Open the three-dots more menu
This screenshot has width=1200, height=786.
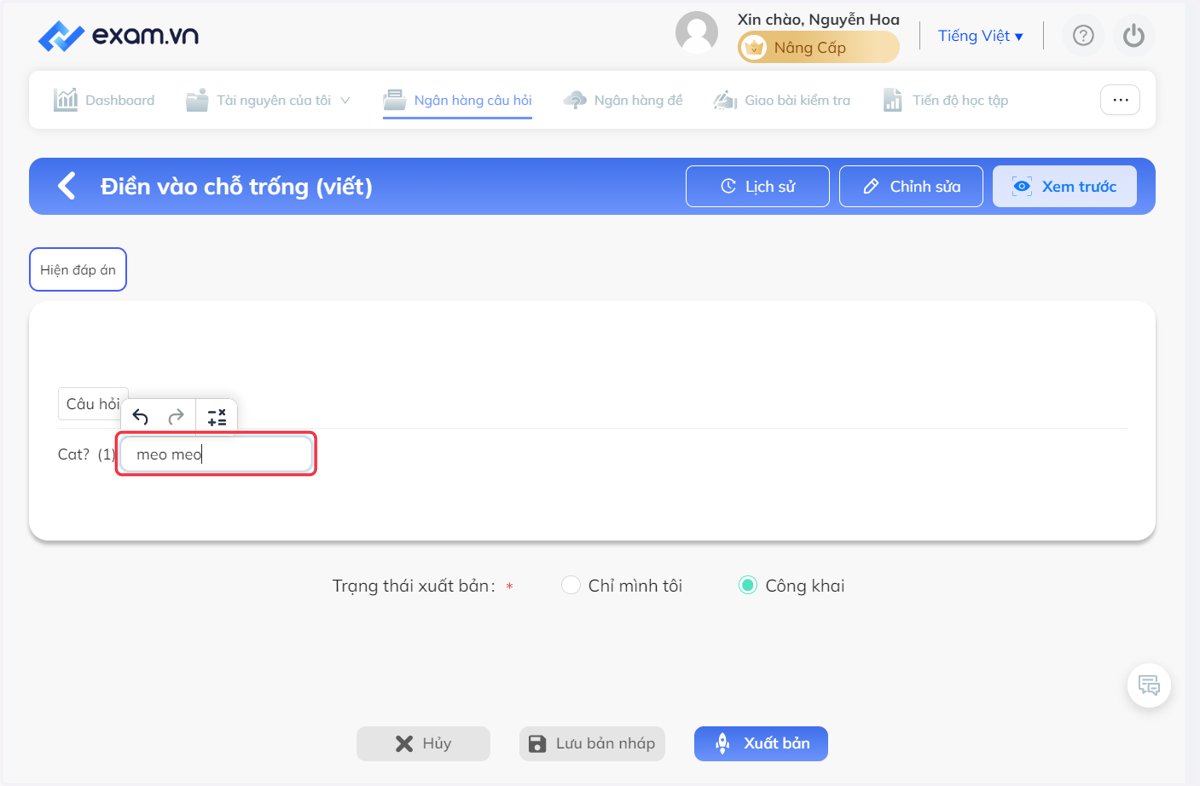click(x=1120, y=100)
